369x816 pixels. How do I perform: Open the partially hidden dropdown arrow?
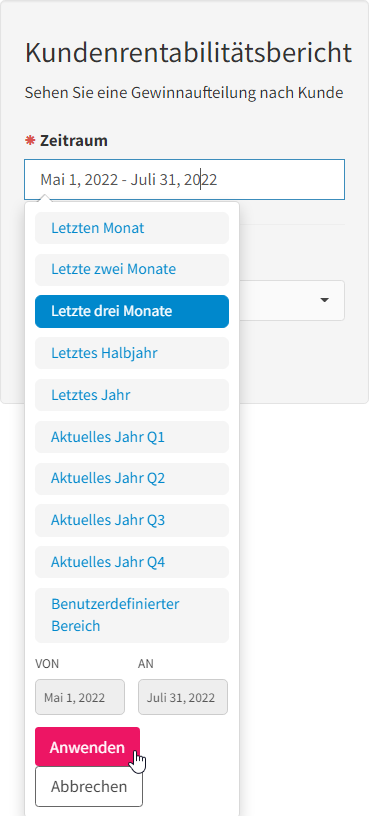coord(325,300)
